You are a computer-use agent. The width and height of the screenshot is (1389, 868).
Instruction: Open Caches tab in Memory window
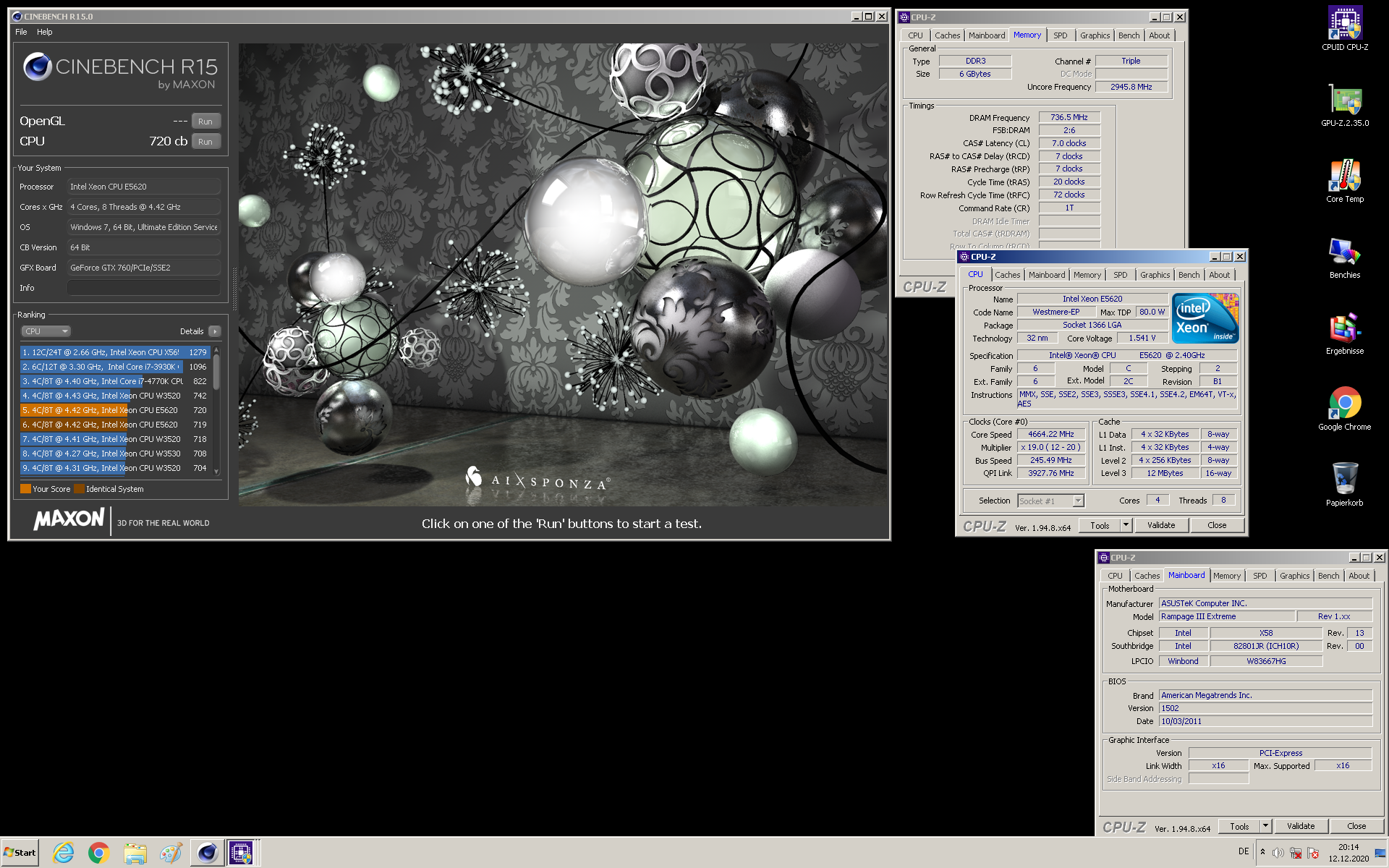pos(947,35)
